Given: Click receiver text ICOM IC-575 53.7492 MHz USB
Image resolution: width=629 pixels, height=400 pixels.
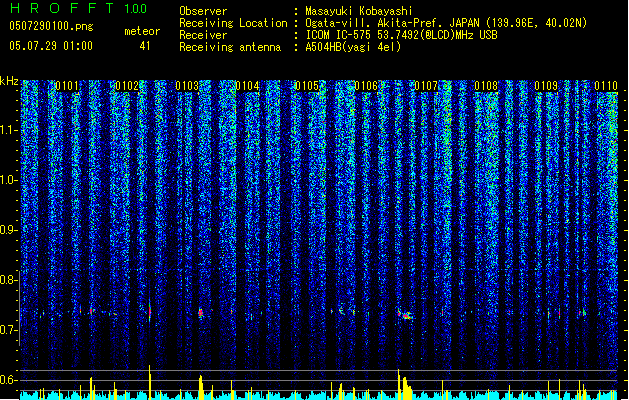Looking at the screenshot, I should 401,35.
